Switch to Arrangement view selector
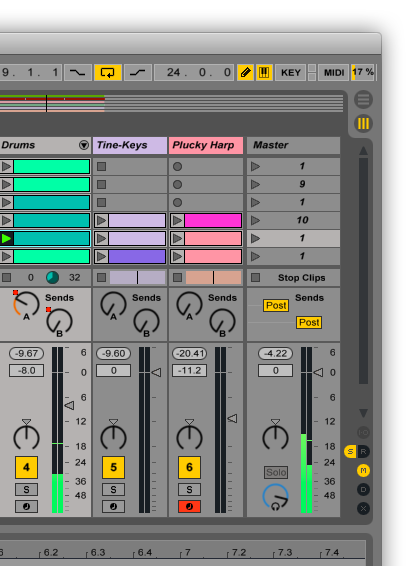The width and height of the screenshot is (414, 566). 363,99
